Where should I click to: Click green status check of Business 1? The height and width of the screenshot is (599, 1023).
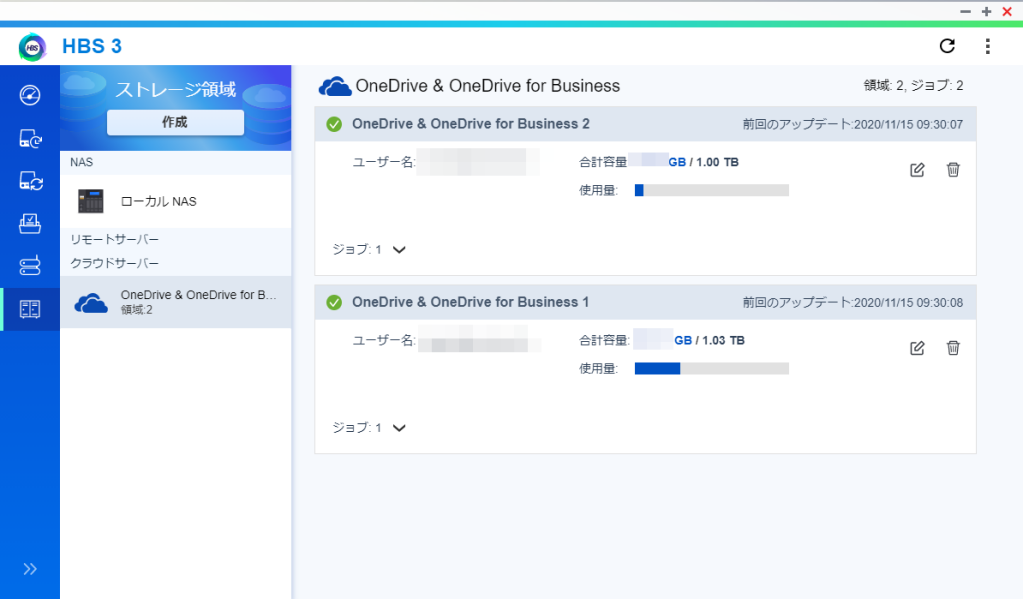click(x=334, y=302)
